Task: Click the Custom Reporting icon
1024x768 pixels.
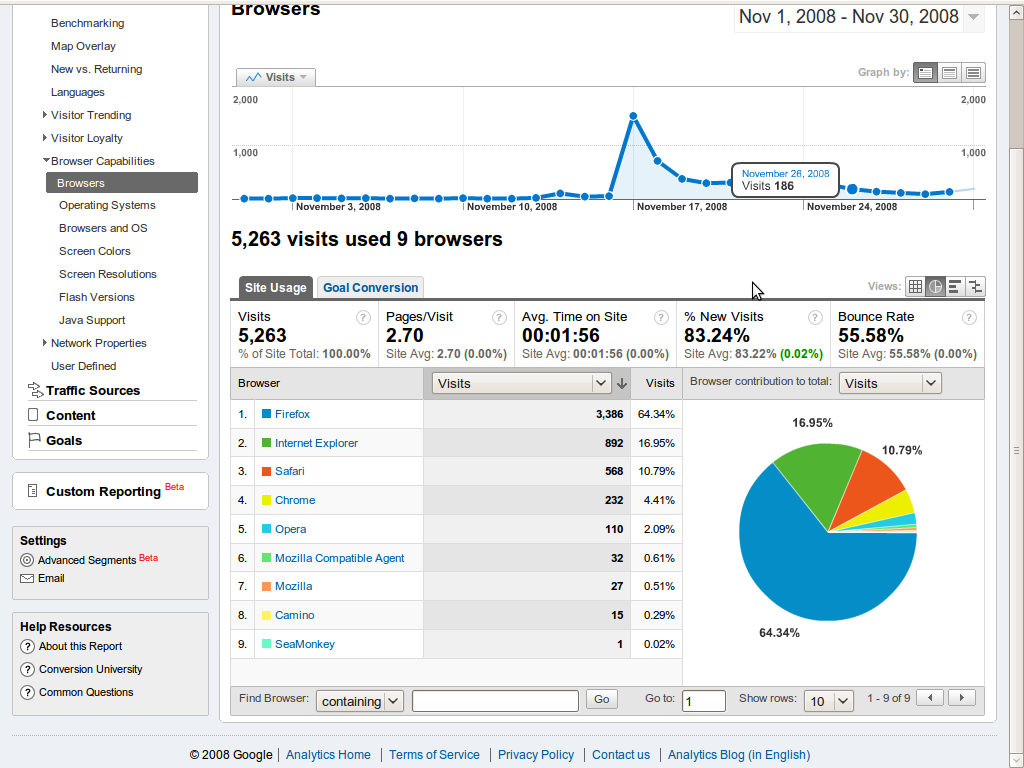Action: 33,490
